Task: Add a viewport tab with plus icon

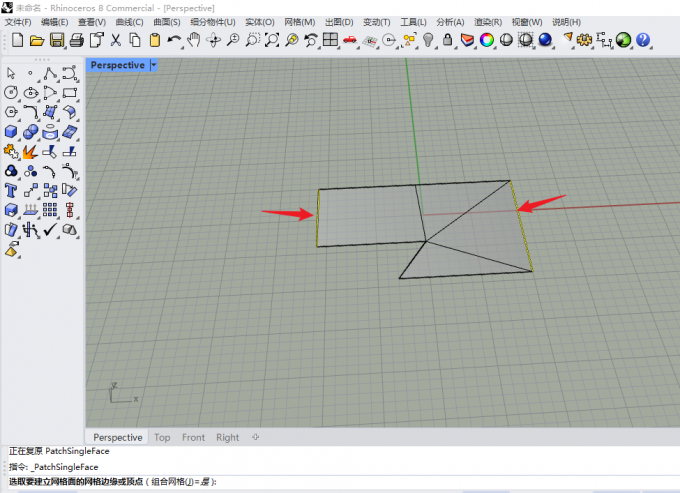Action: (255, 437)
